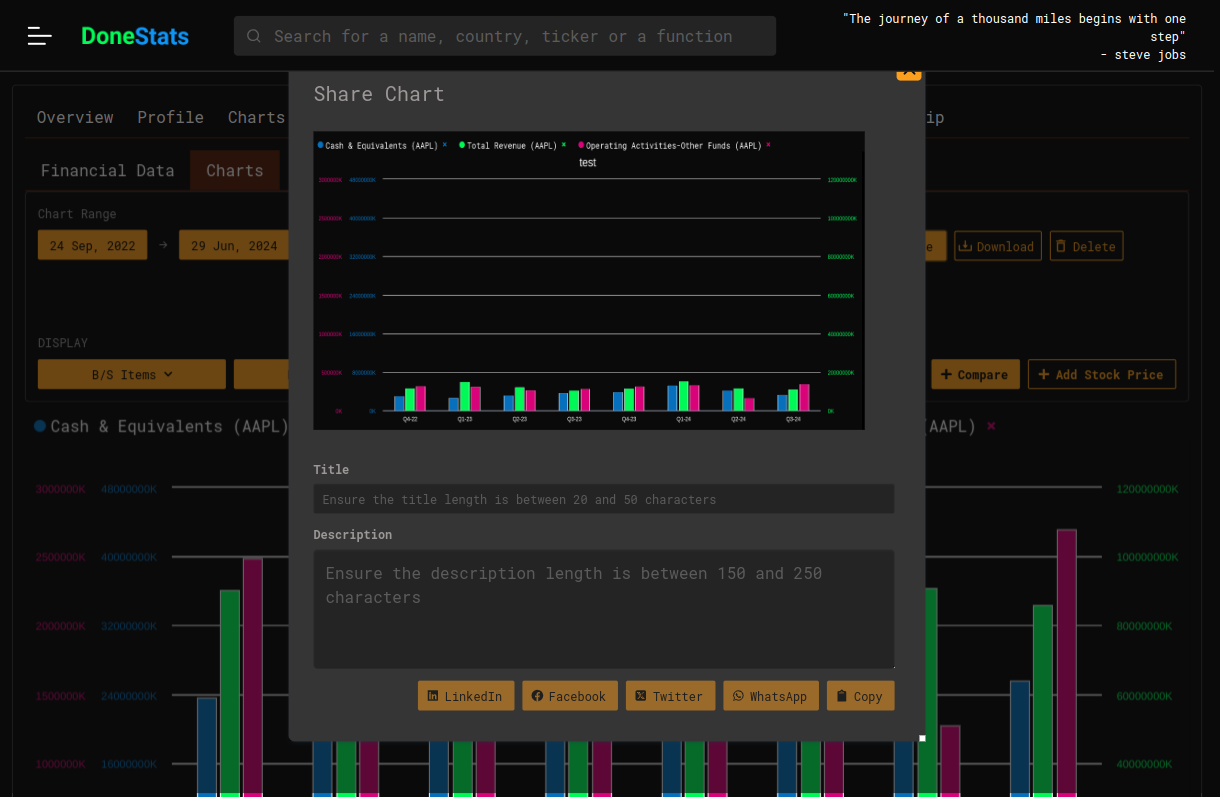The width and height of the screenshot is (1220, 797).
Task: Open the hamburger navigation menu
Action: (40, 36)
